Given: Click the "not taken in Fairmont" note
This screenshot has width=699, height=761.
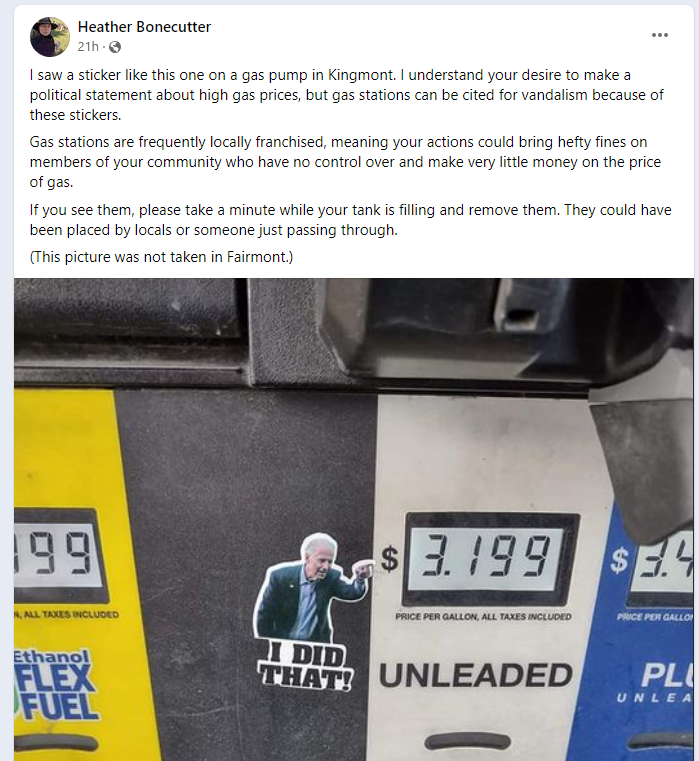Looking at the screenshot, I should (x=161, y=257).
